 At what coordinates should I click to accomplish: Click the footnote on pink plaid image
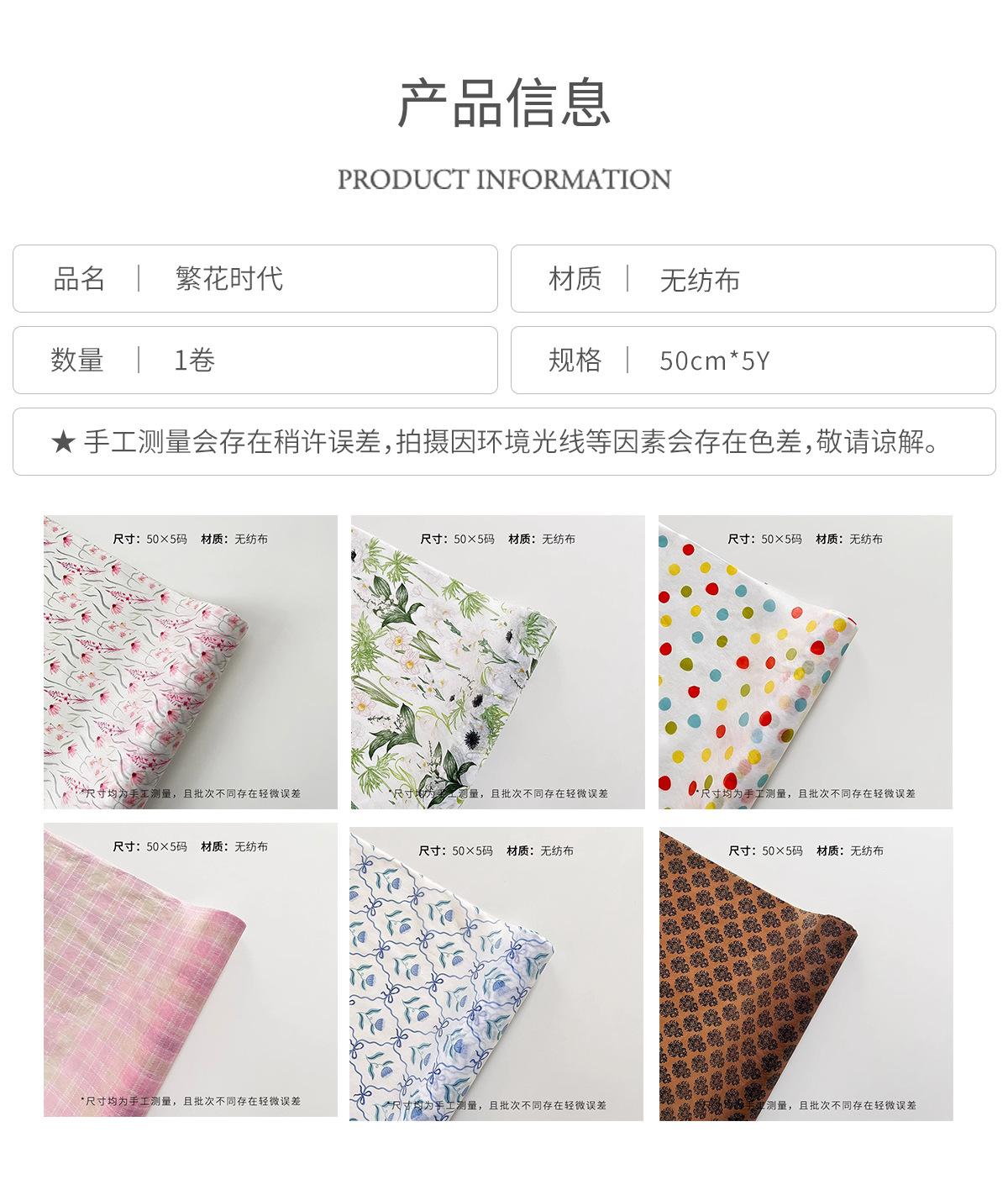(191, 1100)
